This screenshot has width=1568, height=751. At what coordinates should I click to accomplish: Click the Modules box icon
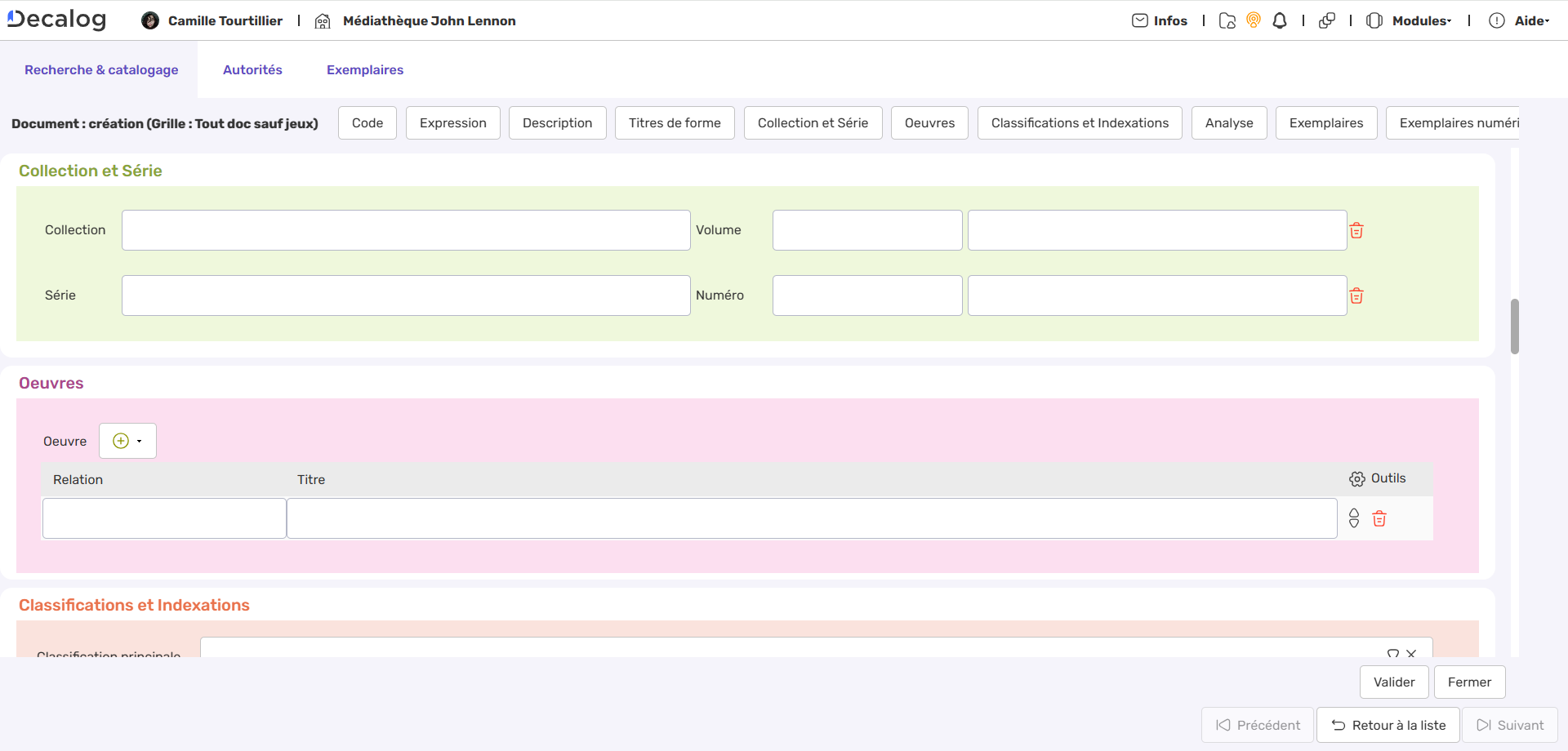[1376, 20]
